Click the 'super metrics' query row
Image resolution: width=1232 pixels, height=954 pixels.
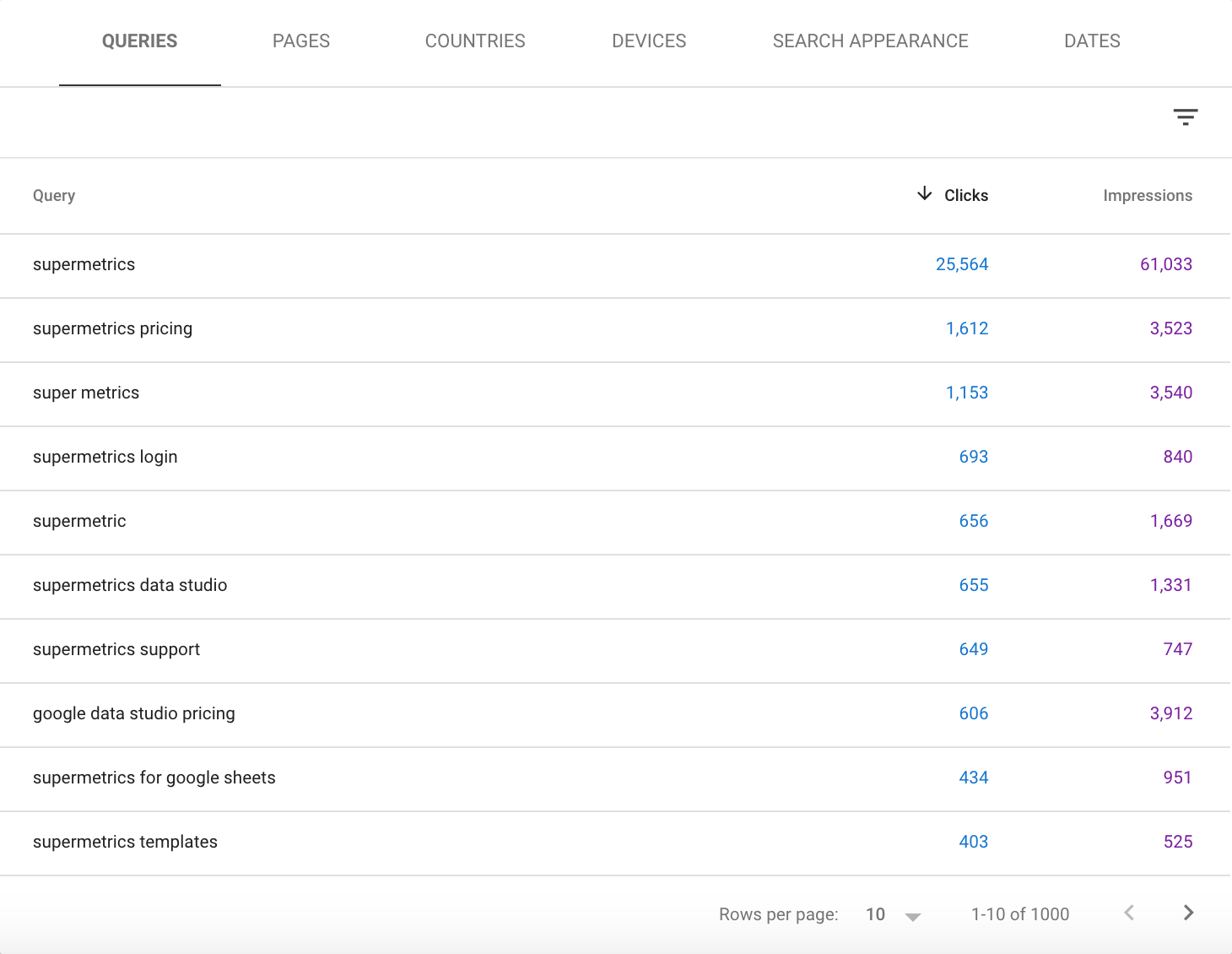[86, 393]
